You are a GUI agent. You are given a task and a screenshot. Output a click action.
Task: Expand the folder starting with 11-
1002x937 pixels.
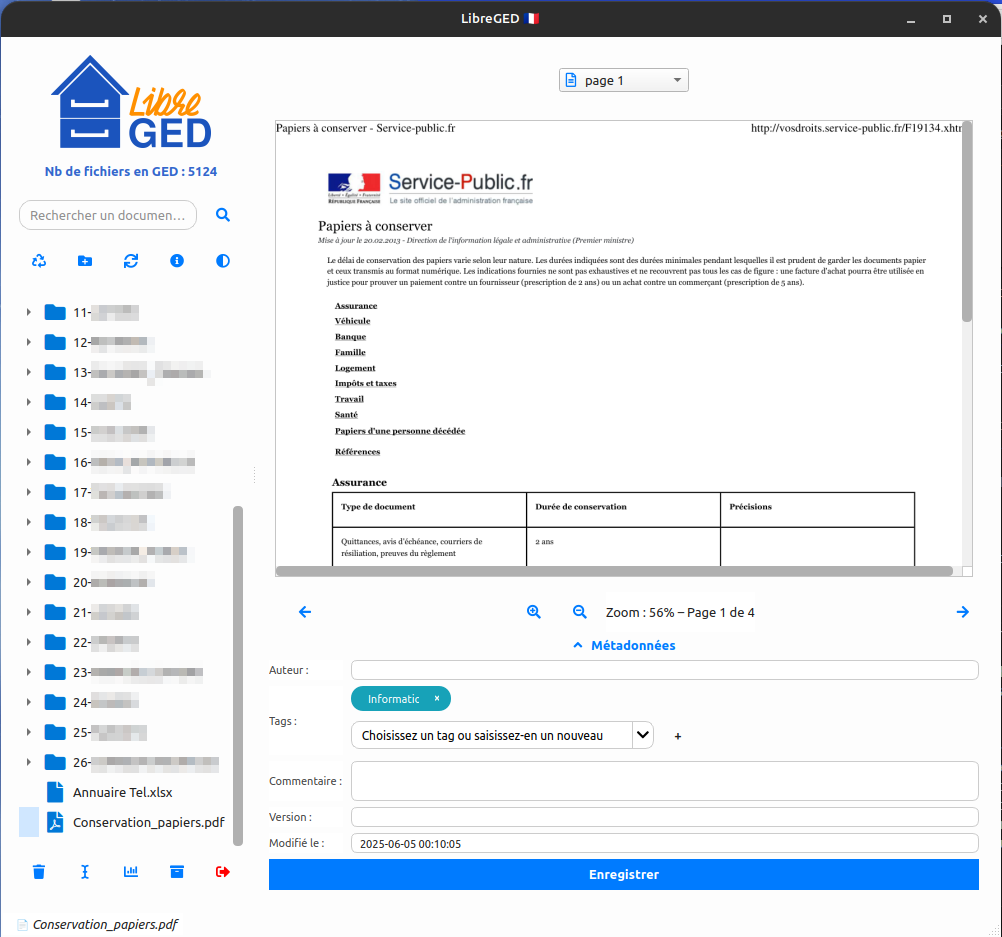pos(29,313)
